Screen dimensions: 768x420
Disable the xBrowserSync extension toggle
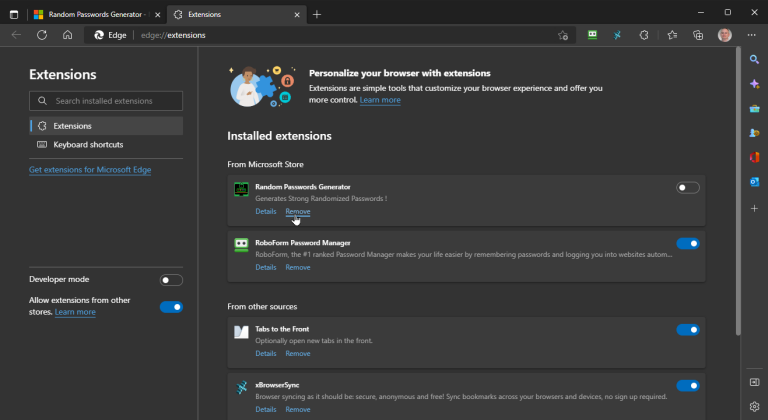(688, 386)
